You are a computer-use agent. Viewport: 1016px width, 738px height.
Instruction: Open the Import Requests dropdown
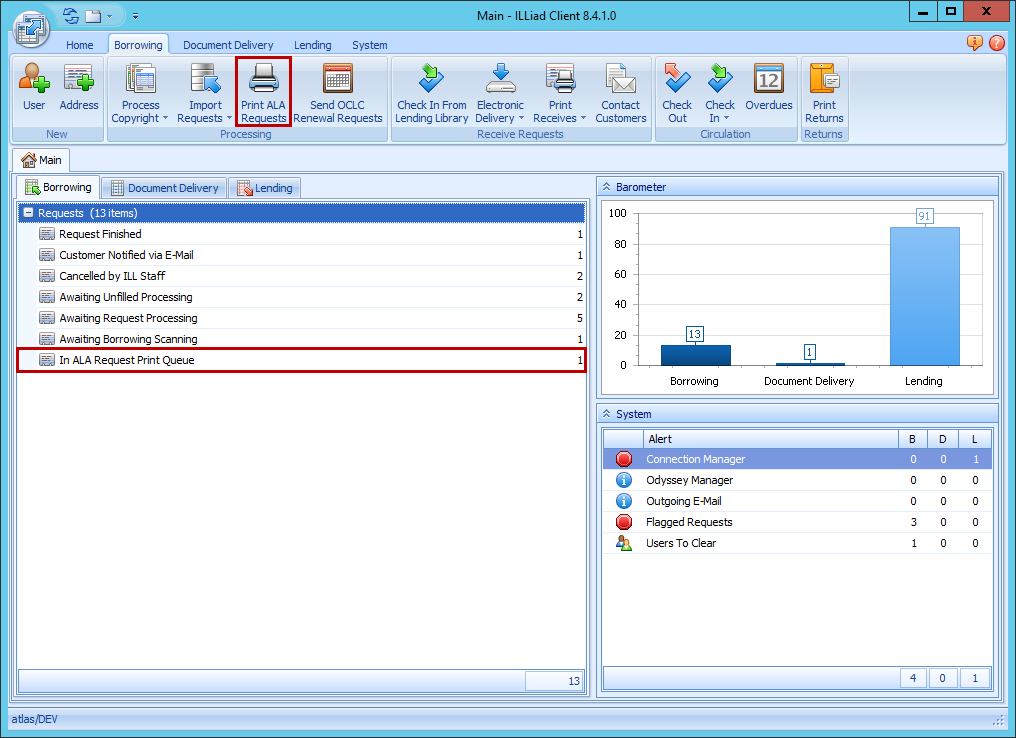pos(205,111)
